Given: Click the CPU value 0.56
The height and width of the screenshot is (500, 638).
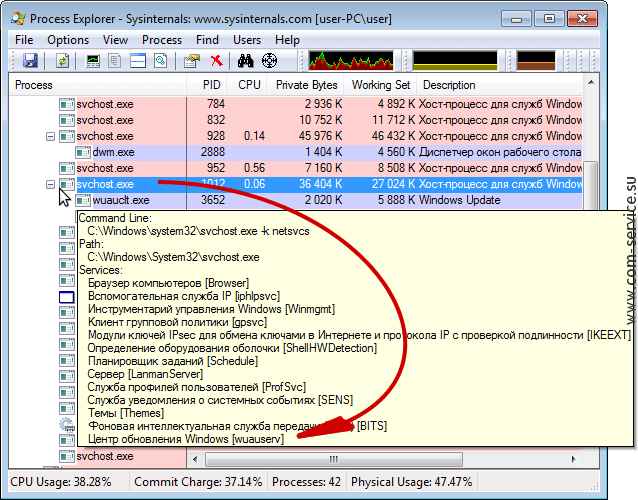Looking at the screenshot, I should coord(254,168).
